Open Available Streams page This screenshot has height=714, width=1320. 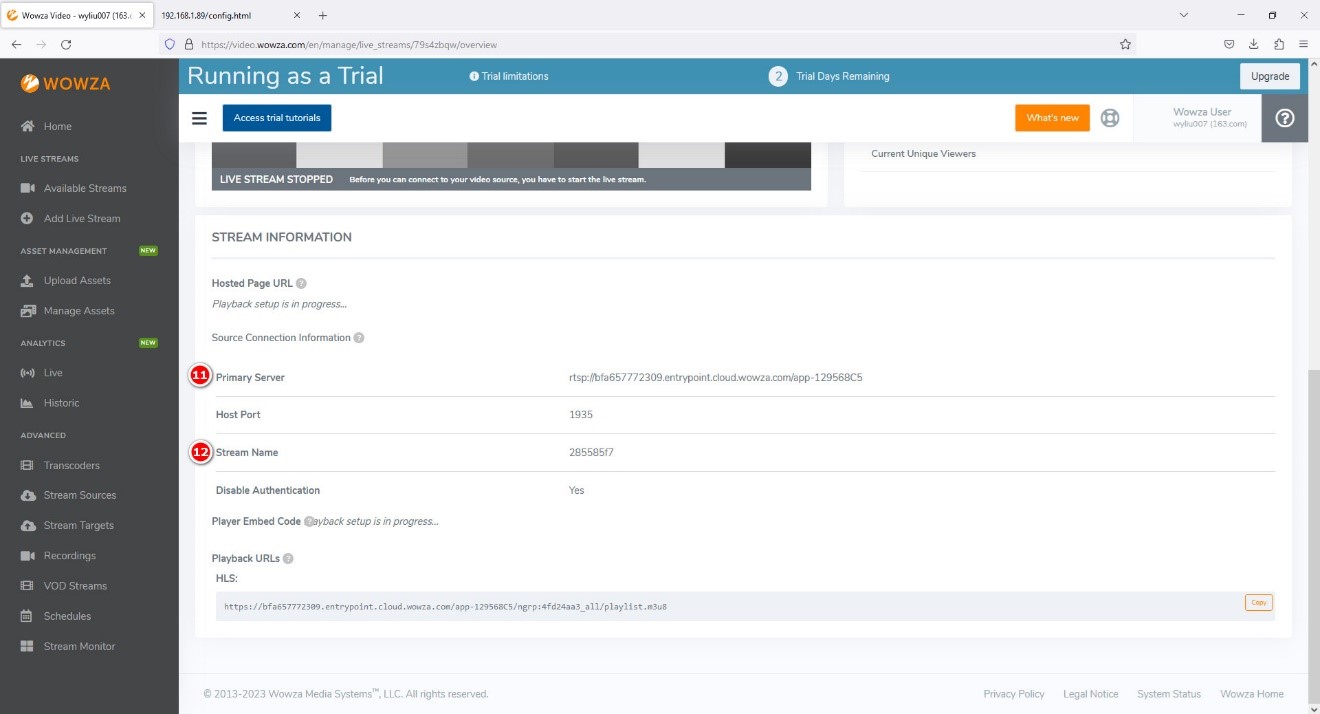pos(85,188)
